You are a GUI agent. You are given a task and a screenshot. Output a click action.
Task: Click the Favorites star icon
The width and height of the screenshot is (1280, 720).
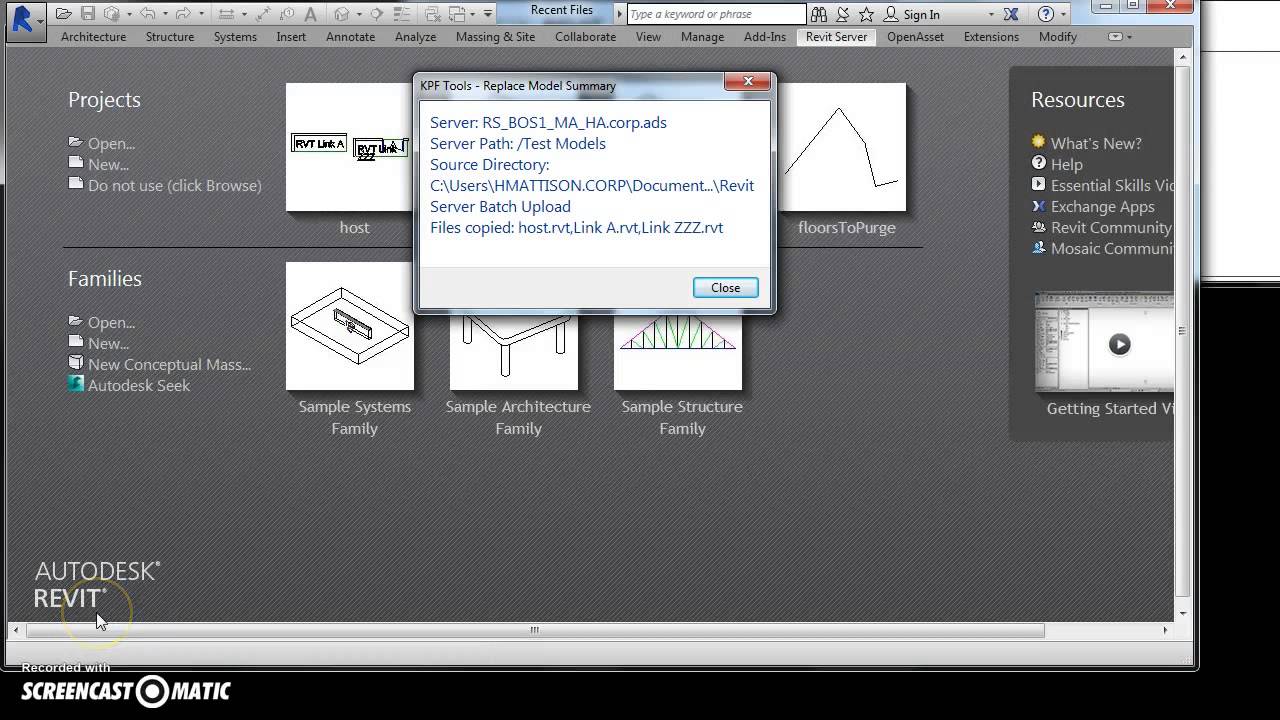point(866,14)
